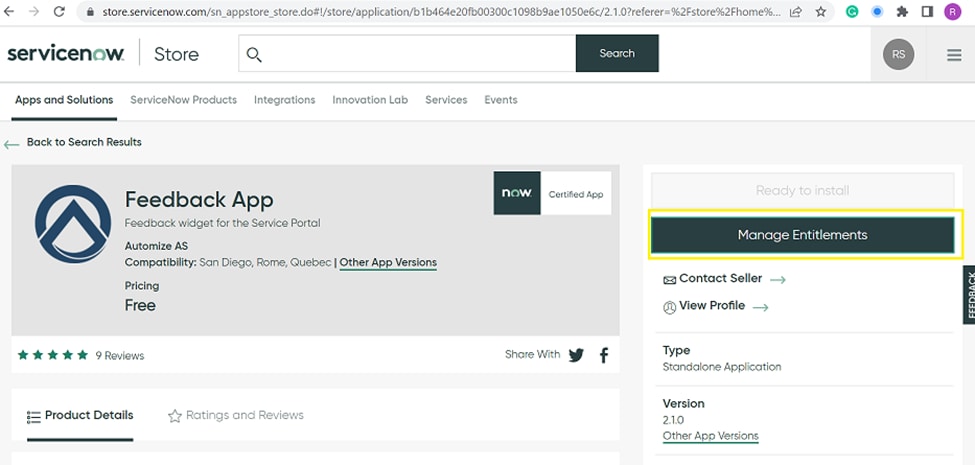
Task: Click the hamburger menu icon
Action: (x=953, y=55)
